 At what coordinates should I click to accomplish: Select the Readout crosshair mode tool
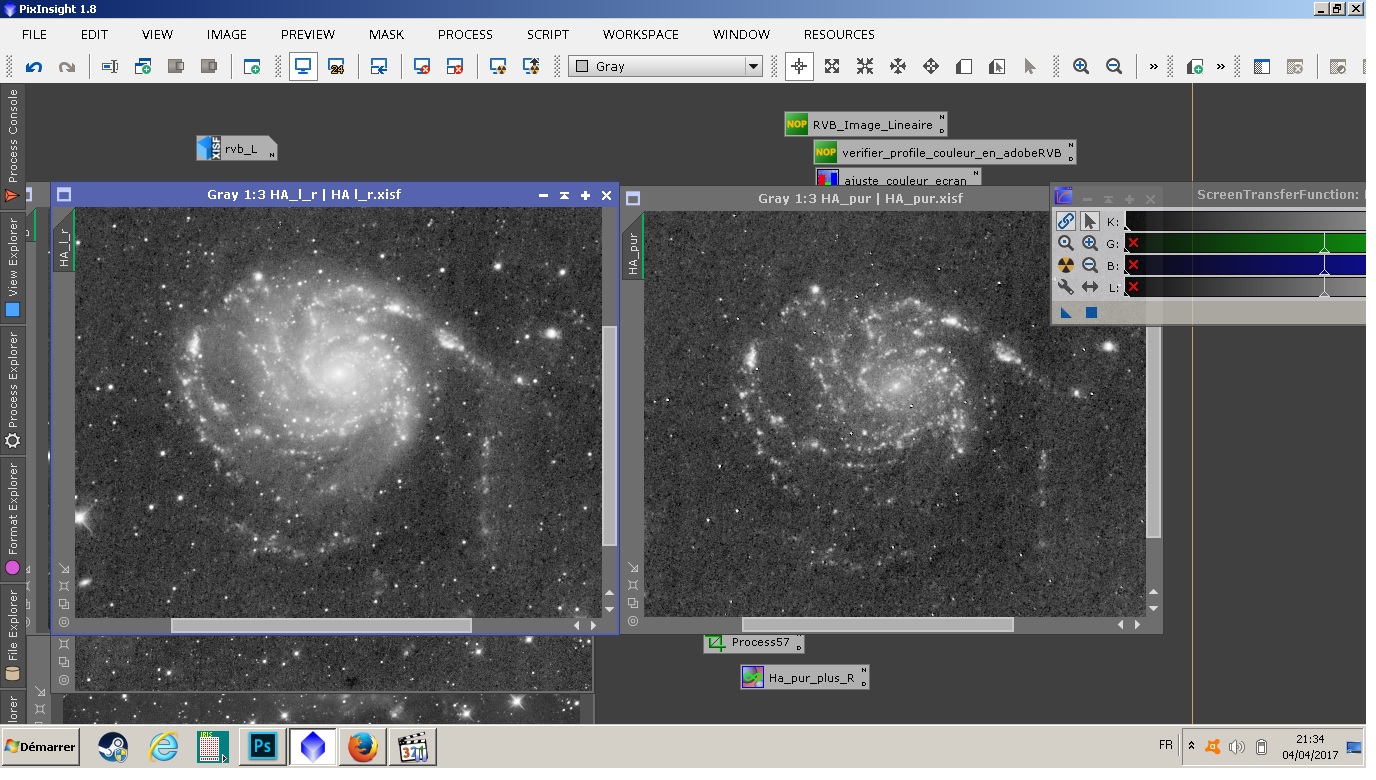(799, 67)
